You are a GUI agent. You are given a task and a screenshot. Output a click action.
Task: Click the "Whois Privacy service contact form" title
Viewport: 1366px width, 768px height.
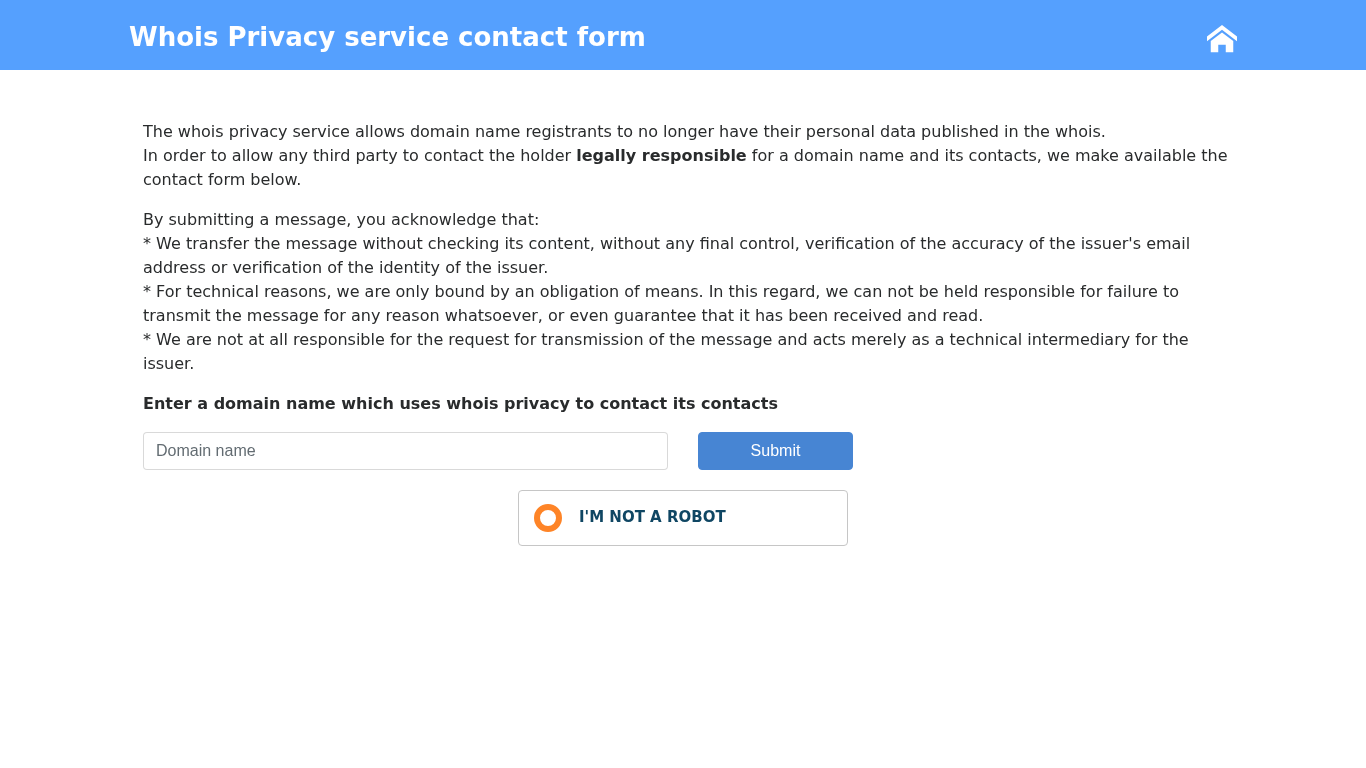point(387,37)
